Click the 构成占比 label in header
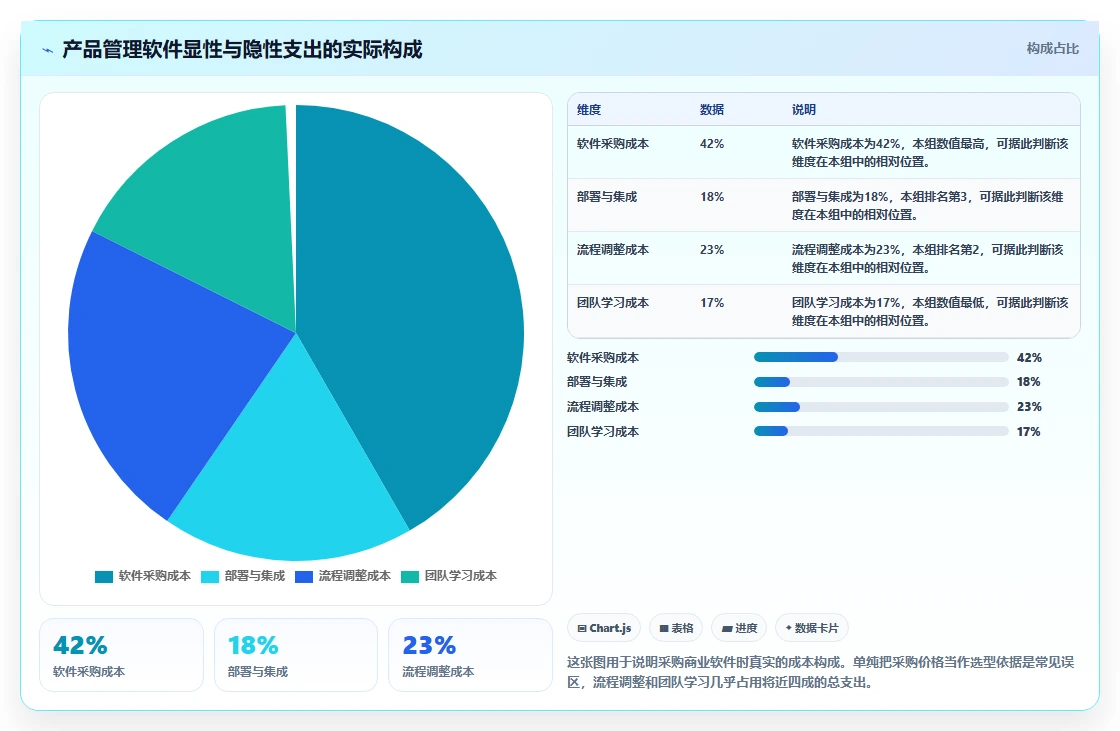Screen dimensions: 1120x731 (x=1052, y=49)
